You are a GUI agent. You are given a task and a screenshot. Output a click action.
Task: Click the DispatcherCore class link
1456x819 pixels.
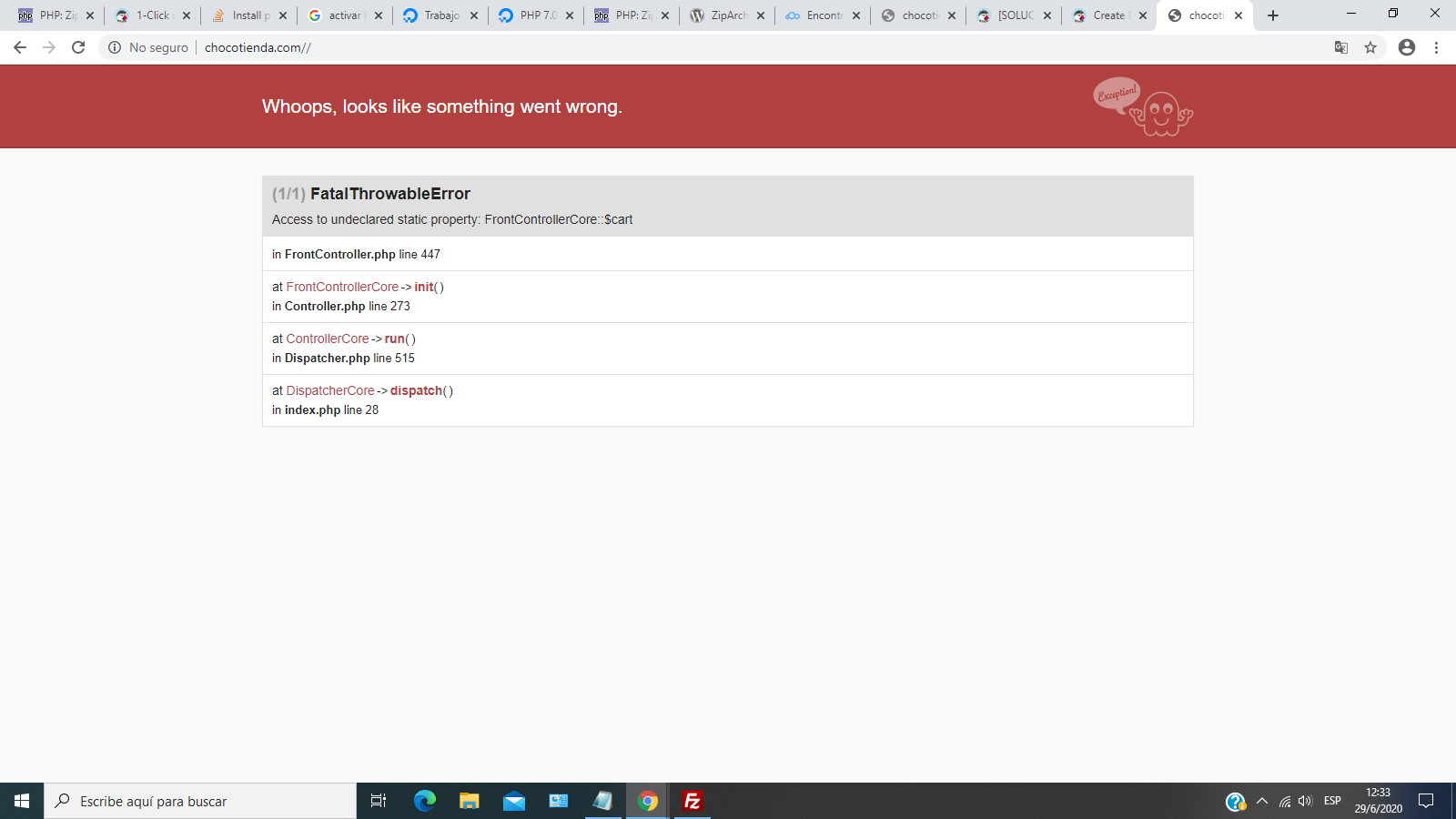point(330,390)
